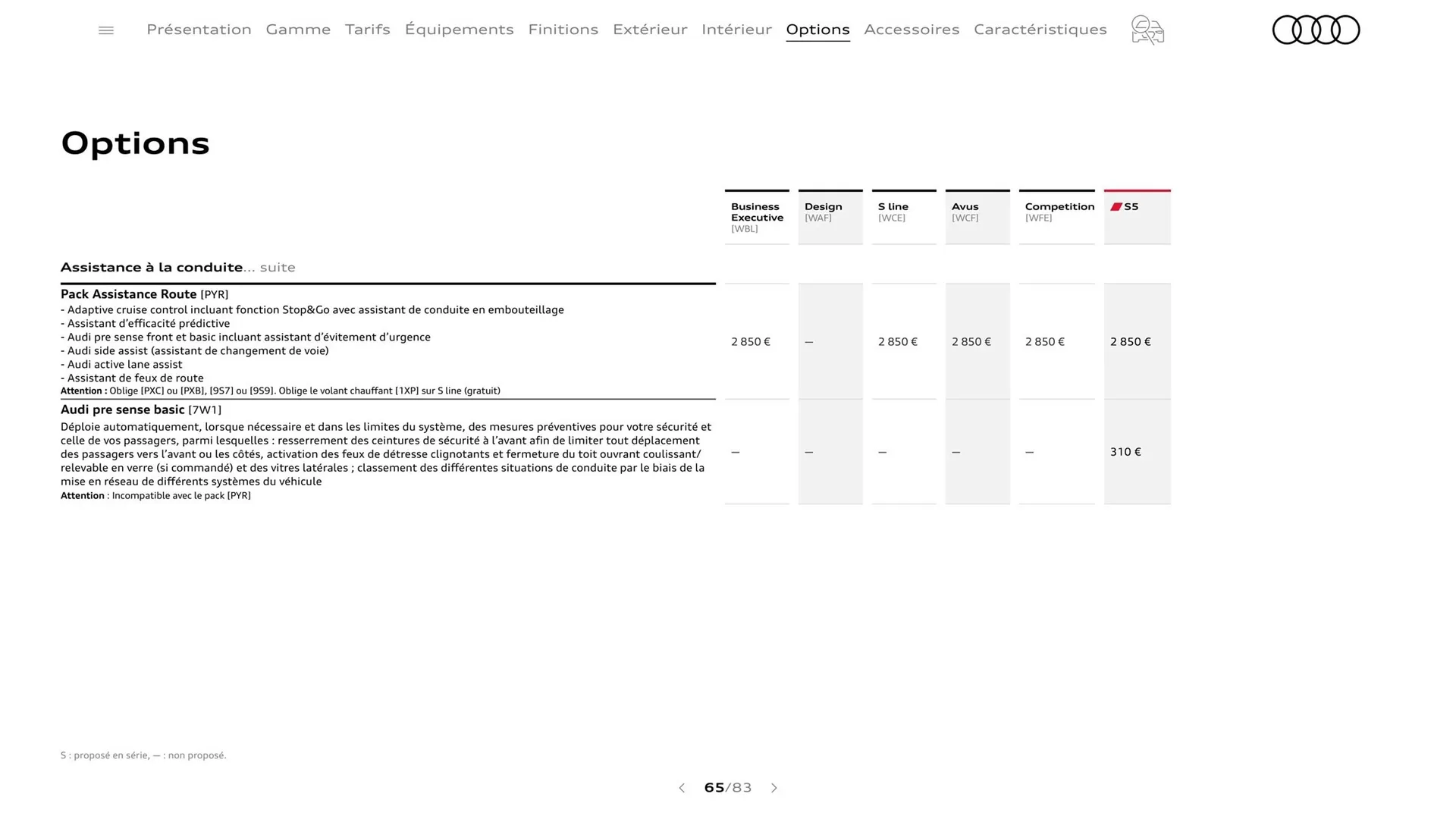Viewport: 1456px width, 819px height.
Task: Click the 2 850 € price under Avus
Action: [x=971, y=342]
